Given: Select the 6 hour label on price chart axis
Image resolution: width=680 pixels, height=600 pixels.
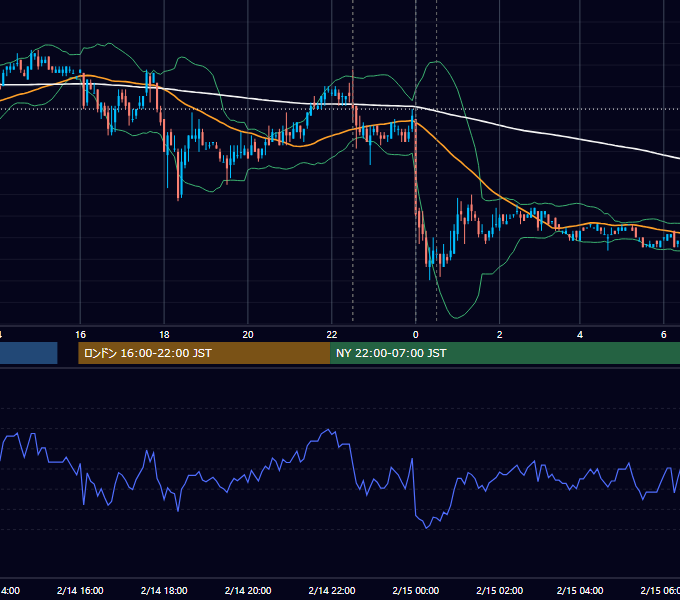Looking at the screenshot, I should pos(664,335).
